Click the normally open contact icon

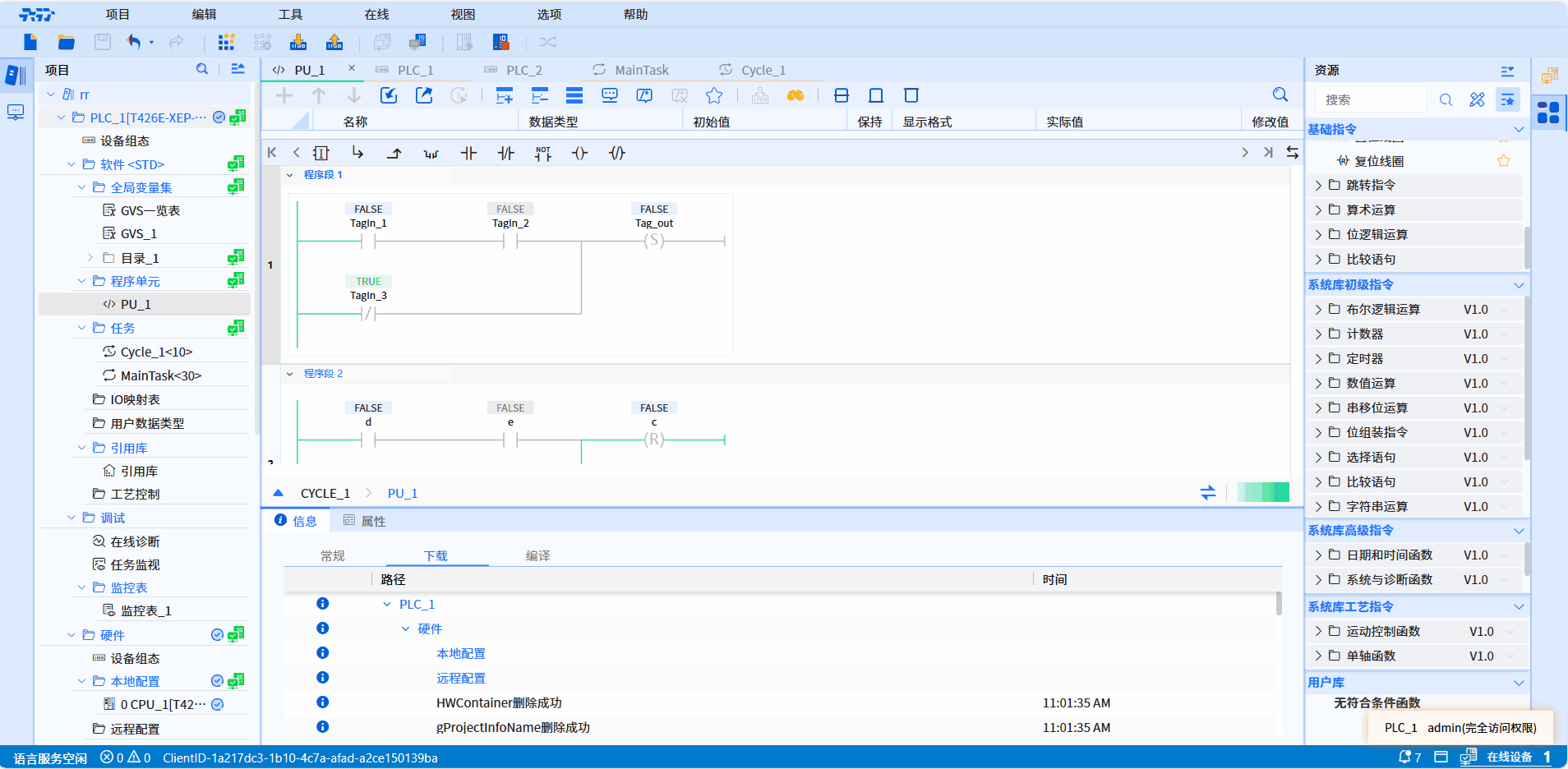pos(468,153)
